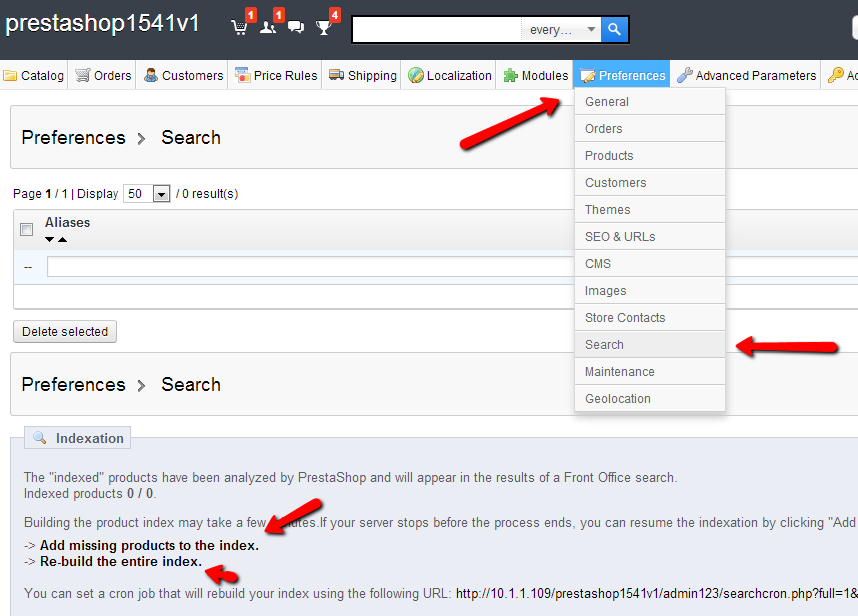Open the Display 50 results dropdown
858x616 pixels.
pos(147,194)
